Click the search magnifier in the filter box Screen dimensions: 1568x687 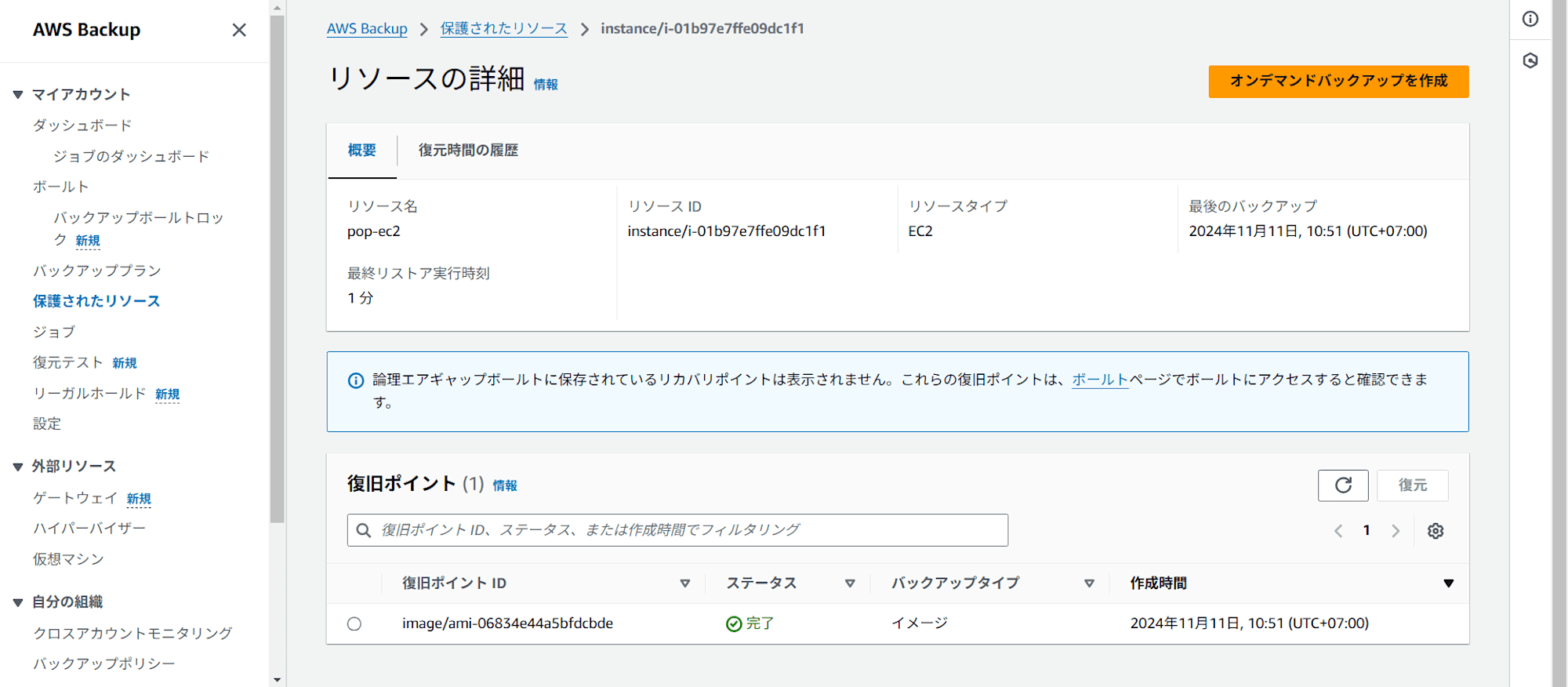[364, 530]
